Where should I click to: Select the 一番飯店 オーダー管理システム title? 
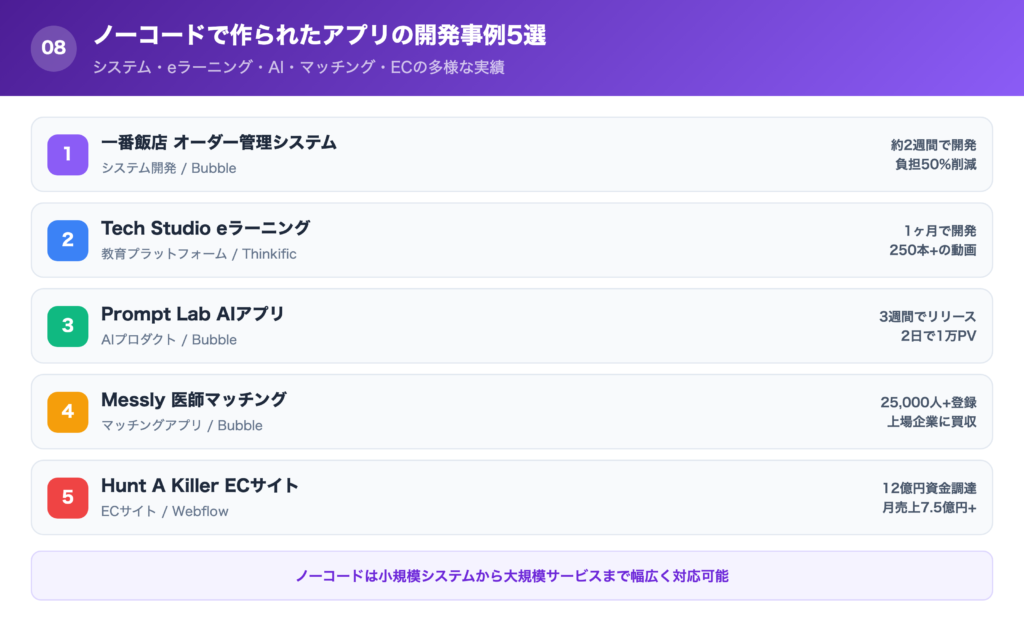(219, 143)
